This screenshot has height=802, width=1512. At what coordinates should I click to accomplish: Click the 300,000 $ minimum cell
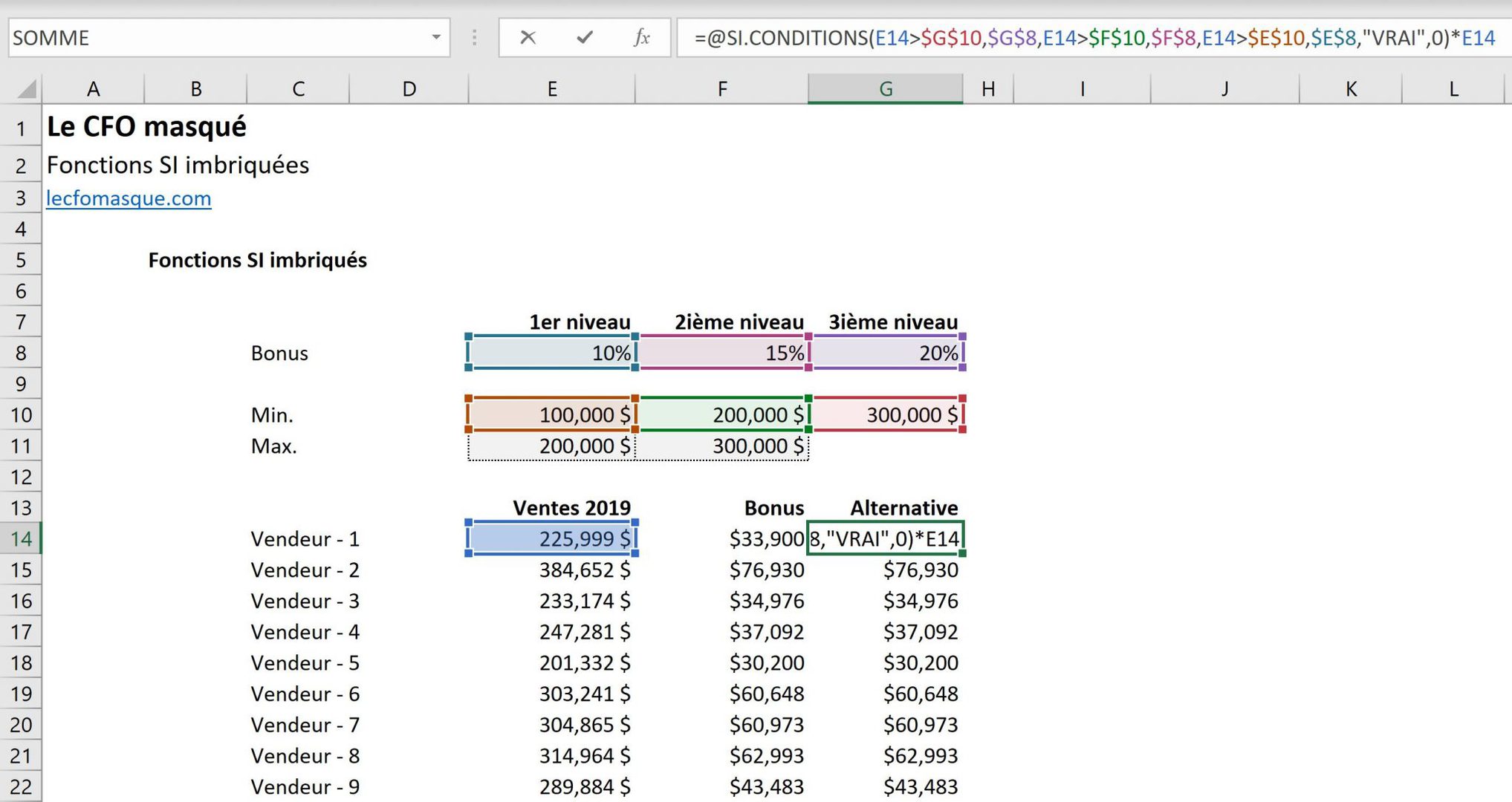click(886, 414)
